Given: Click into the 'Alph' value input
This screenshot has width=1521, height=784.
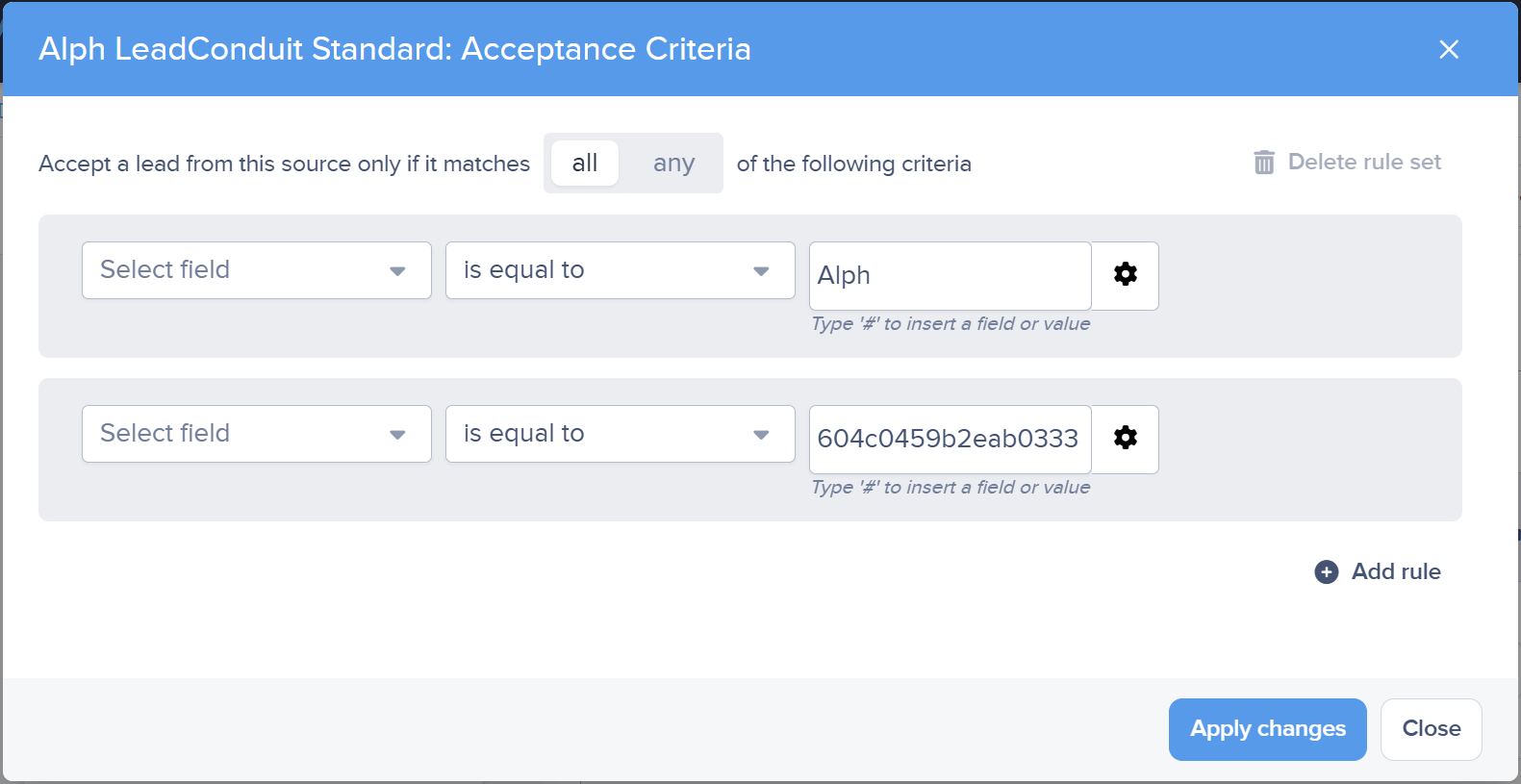Looking at the screenshot, I should pos(950,276).
